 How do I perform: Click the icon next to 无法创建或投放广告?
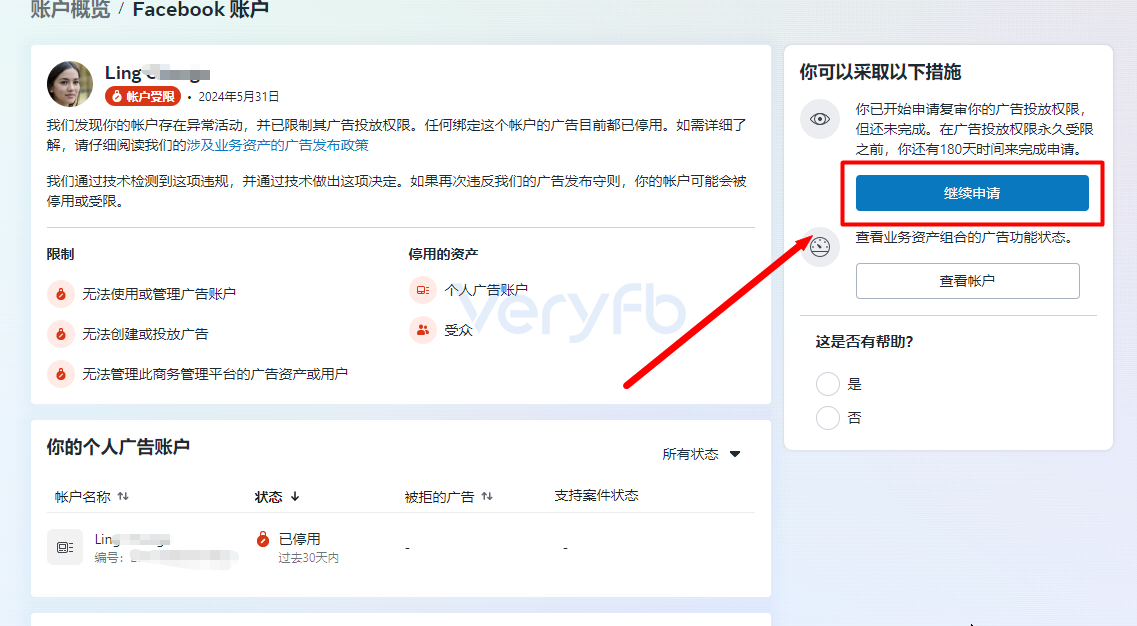61,334
